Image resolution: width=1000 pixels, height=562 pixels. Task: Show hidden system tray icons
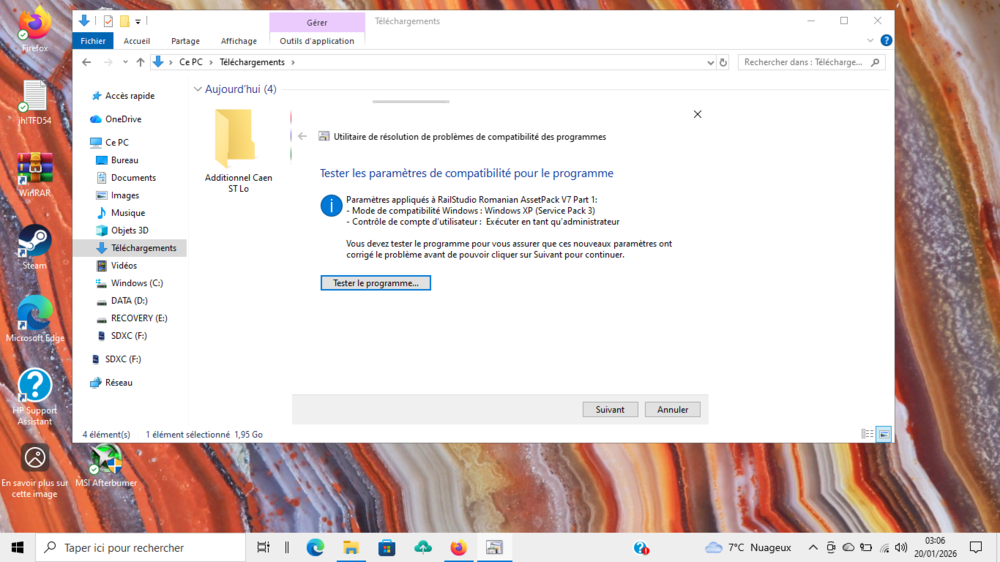813,547
